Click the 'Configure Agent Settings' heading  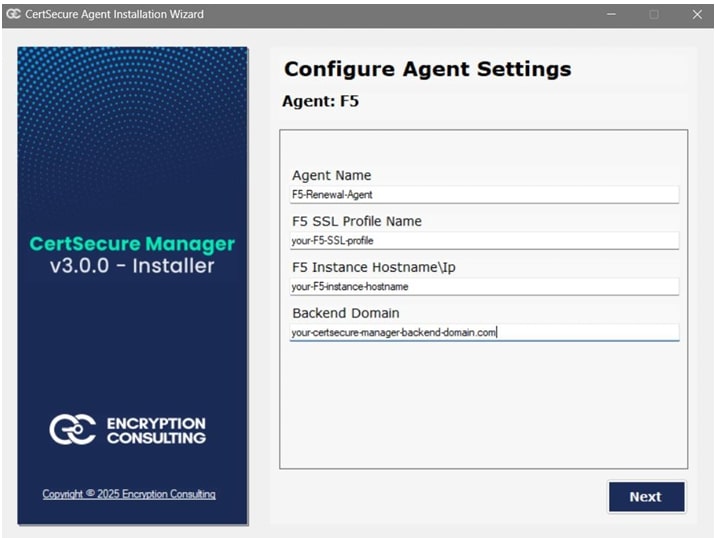click(x=427, y=69)
